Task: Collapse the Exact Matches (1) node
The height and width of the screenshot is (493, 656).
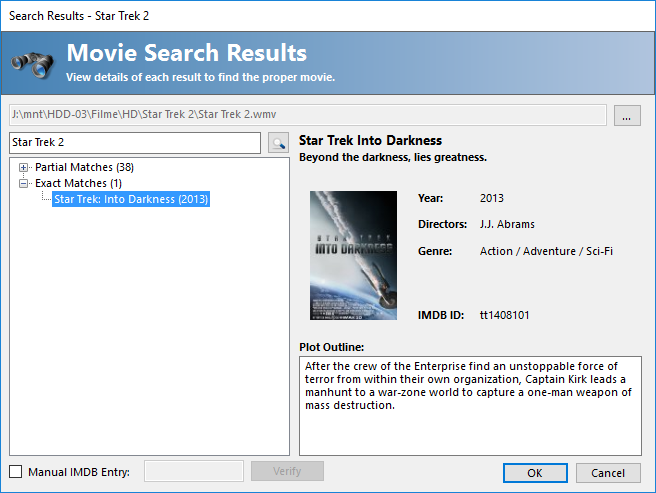Action: coord(23,183)
